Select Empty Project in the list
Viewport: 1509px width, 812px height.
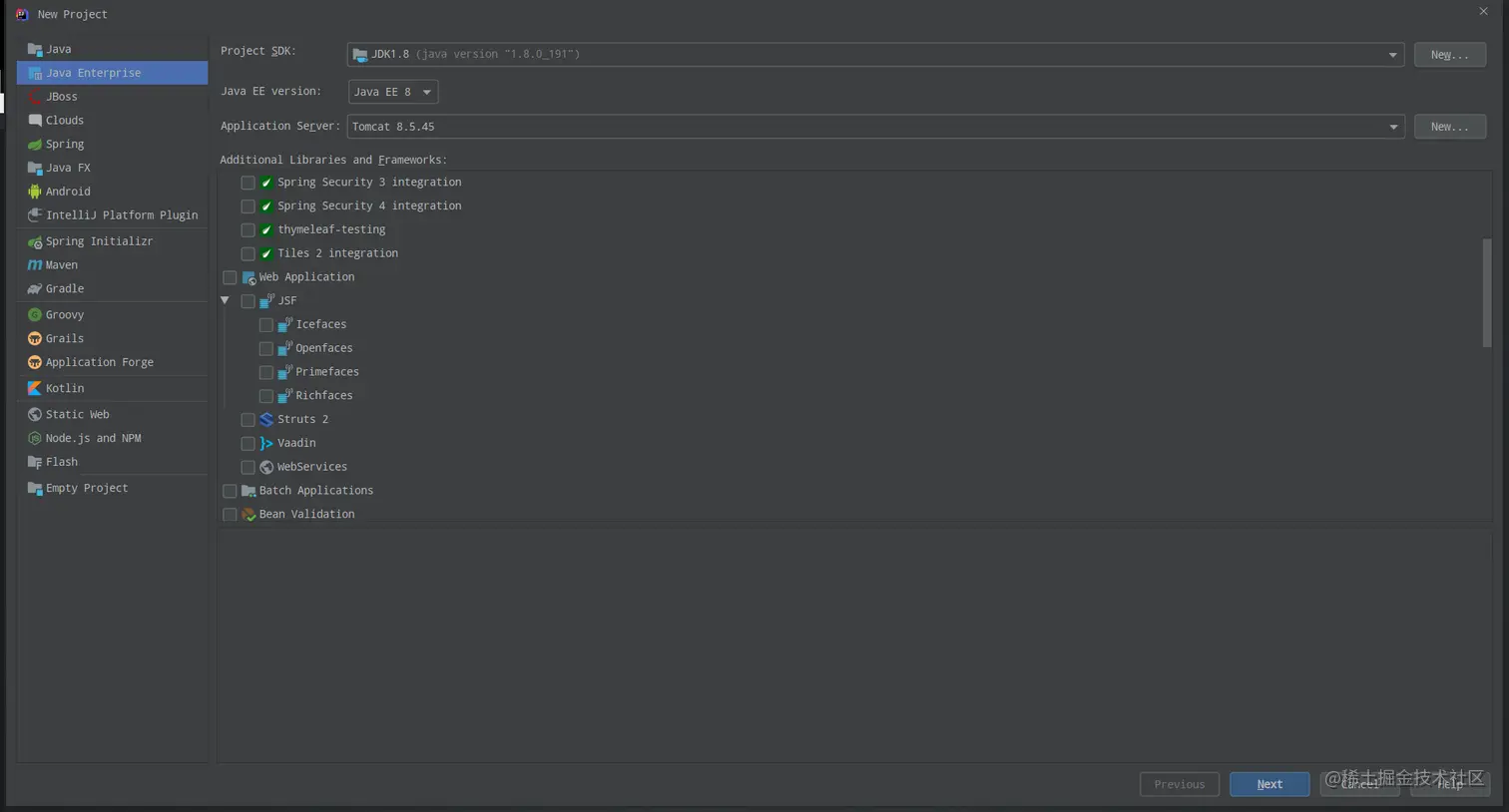[x=113, y=489]
